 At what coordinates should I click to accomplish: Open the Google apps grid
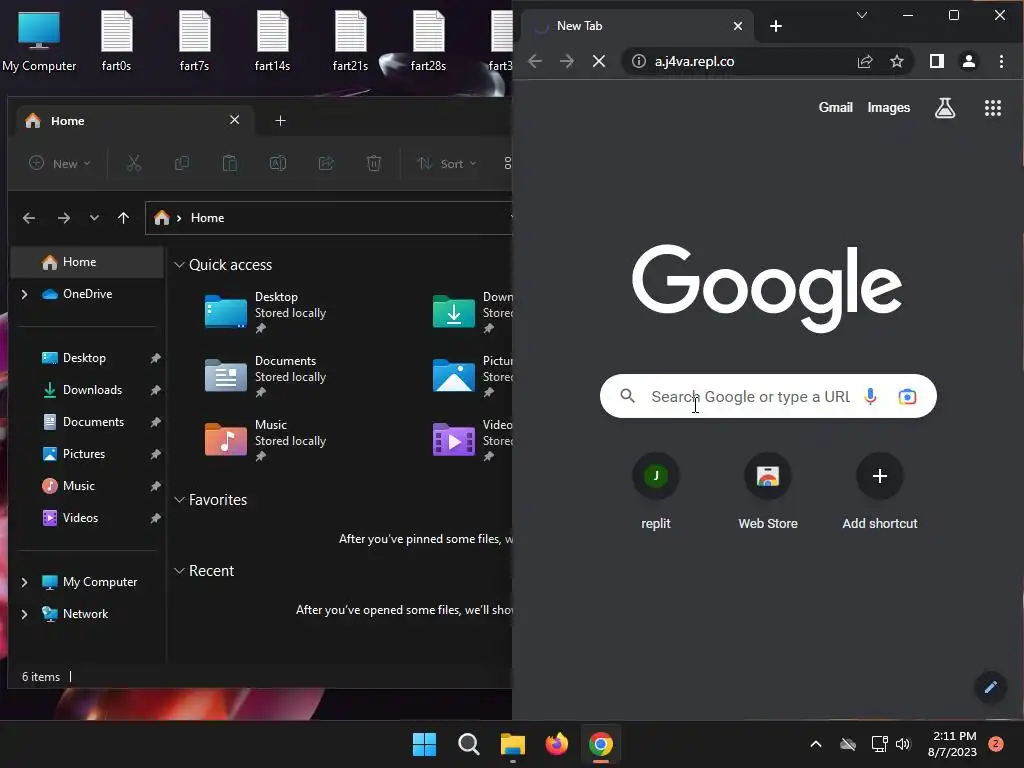click(993, 108)
